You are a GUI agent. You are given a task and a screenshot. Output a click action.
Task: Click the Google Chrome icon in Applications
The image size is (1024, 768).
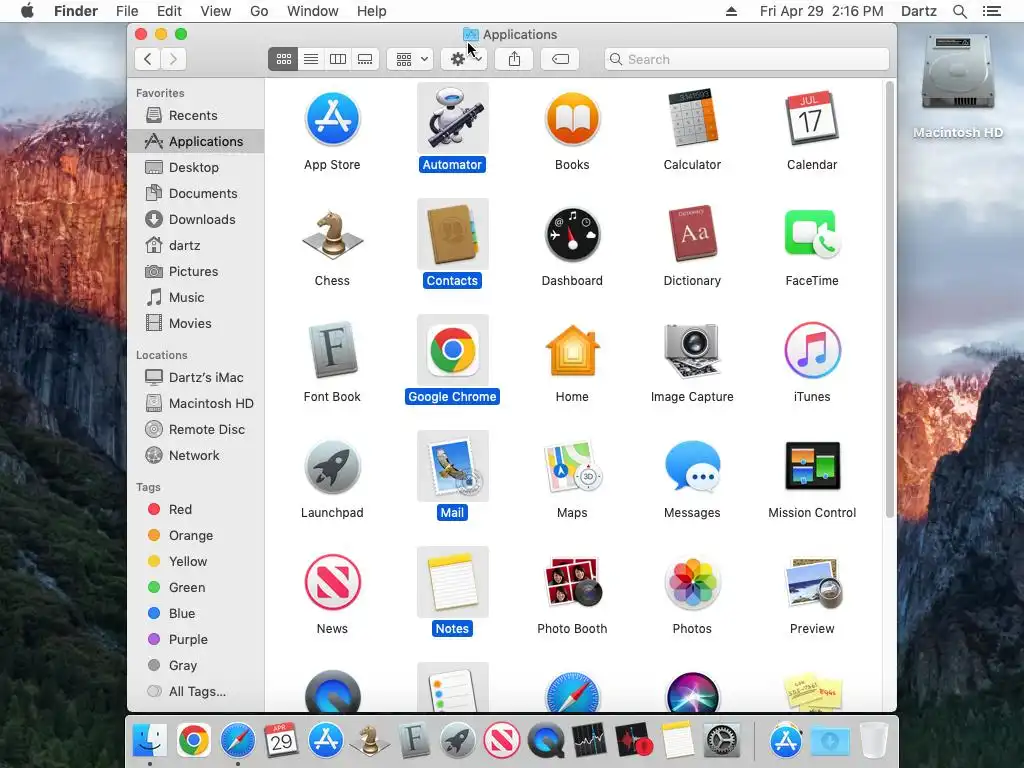coord(453,351)
